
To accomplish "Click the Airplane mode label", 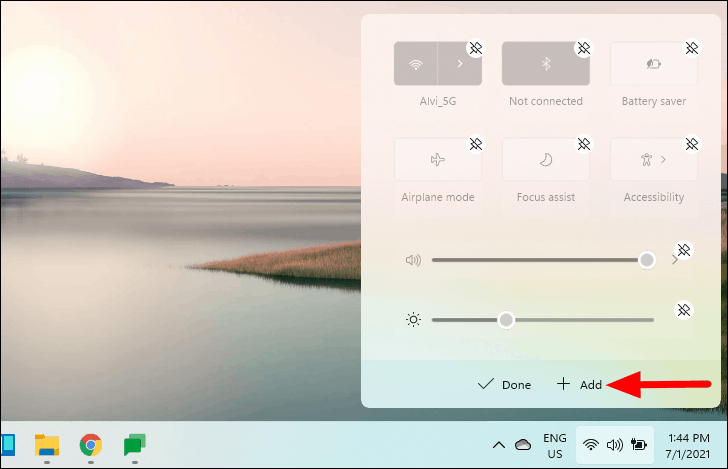I will [438, 197].
